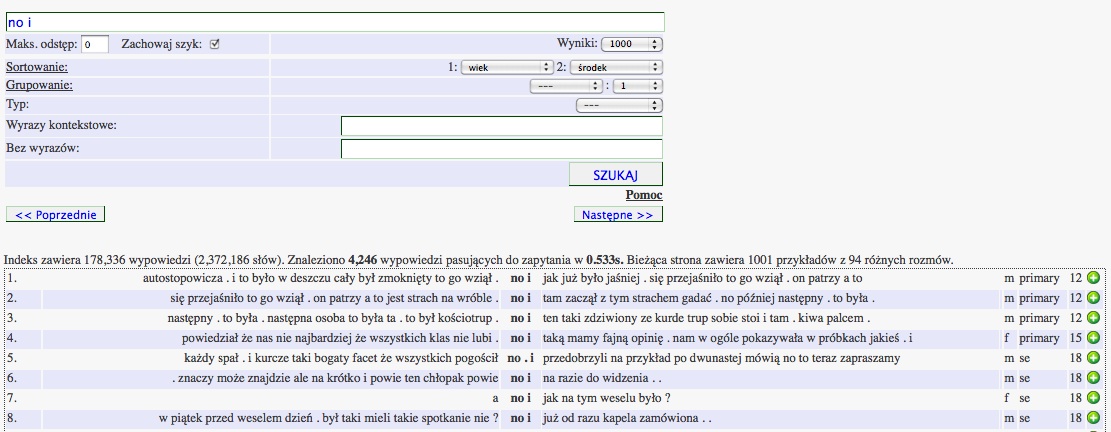Click the green plus icon on row 1
Image resolution: width=1111 pixels, height=432 pixels.
click(1093, 278)
